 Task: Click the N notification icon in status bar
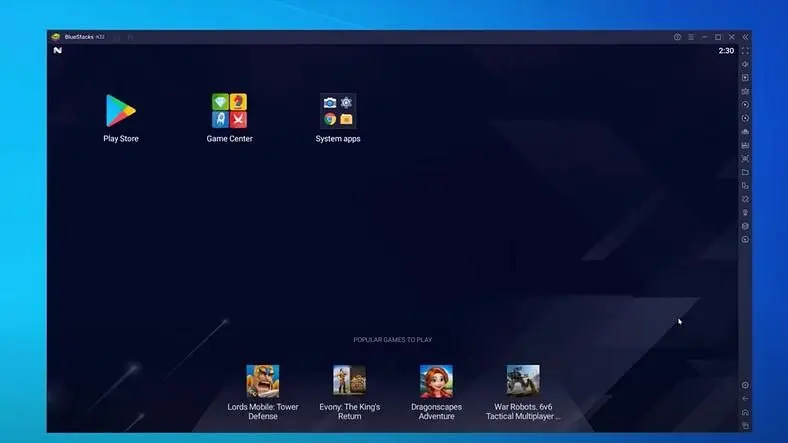58,51
